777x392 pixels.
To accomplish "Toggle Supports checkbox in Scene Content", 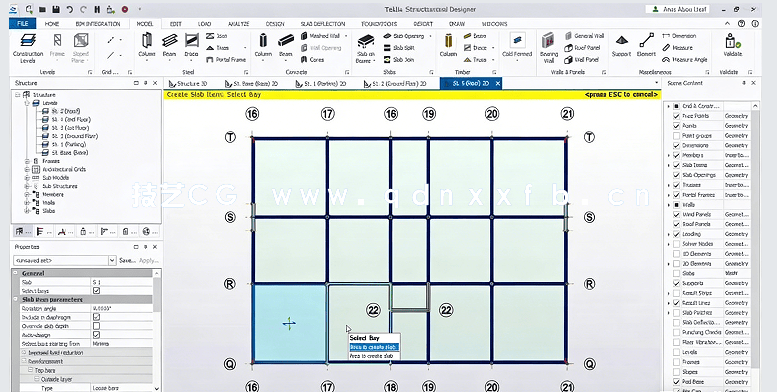I will click(x=676, y=283).
